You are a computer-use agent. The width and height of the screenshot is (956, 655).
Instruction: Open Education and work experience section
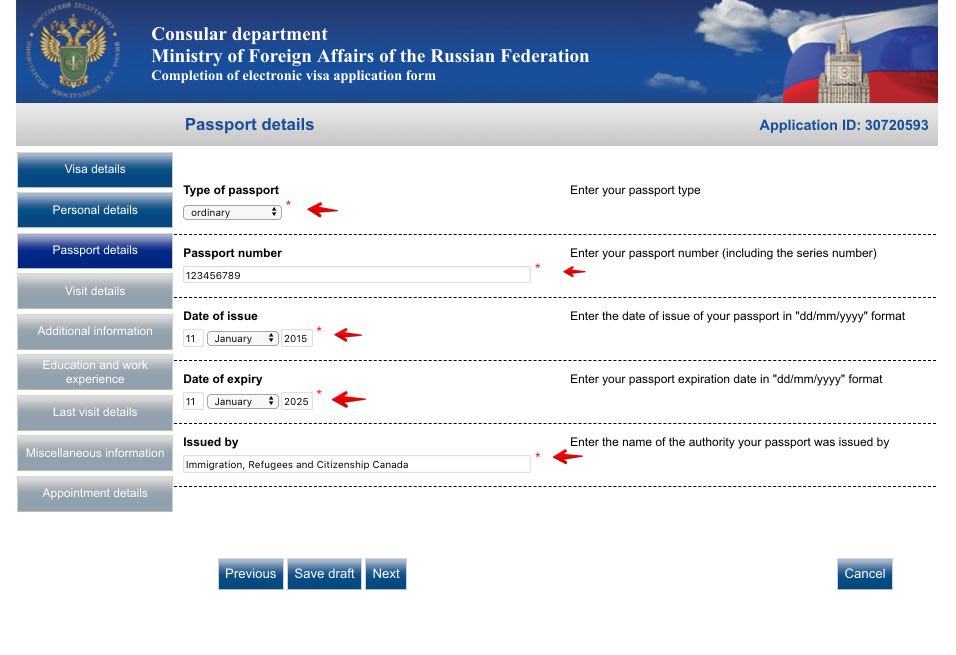click(95, 372)
